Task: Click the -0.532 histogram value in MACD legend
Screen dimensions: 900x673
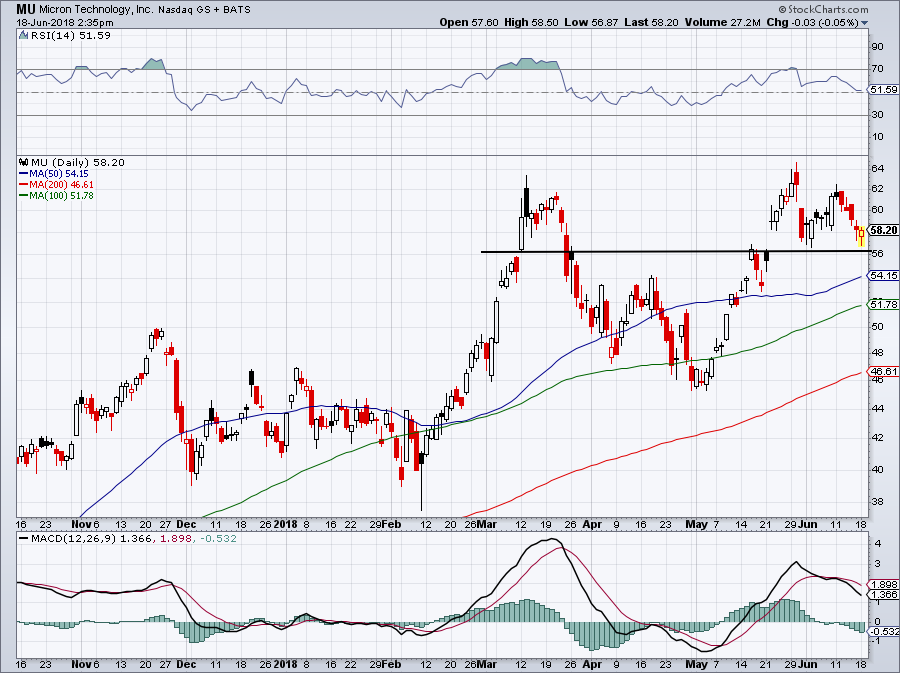Action: 218,539
